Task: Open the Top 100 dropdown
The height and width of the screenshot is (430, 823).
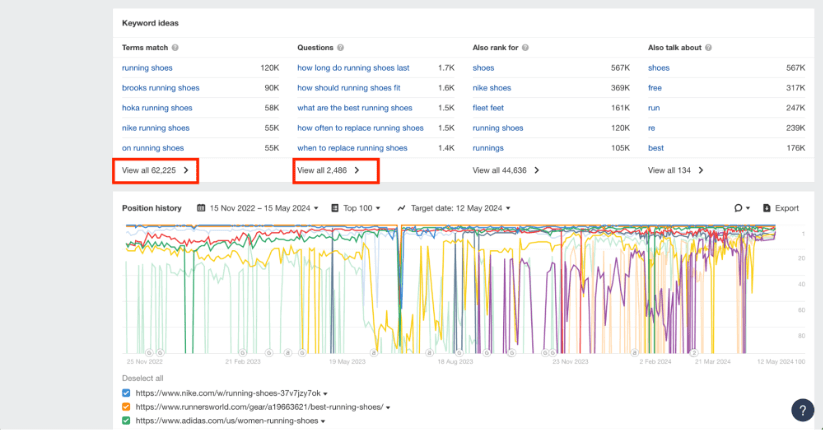Action: [356, 208]
